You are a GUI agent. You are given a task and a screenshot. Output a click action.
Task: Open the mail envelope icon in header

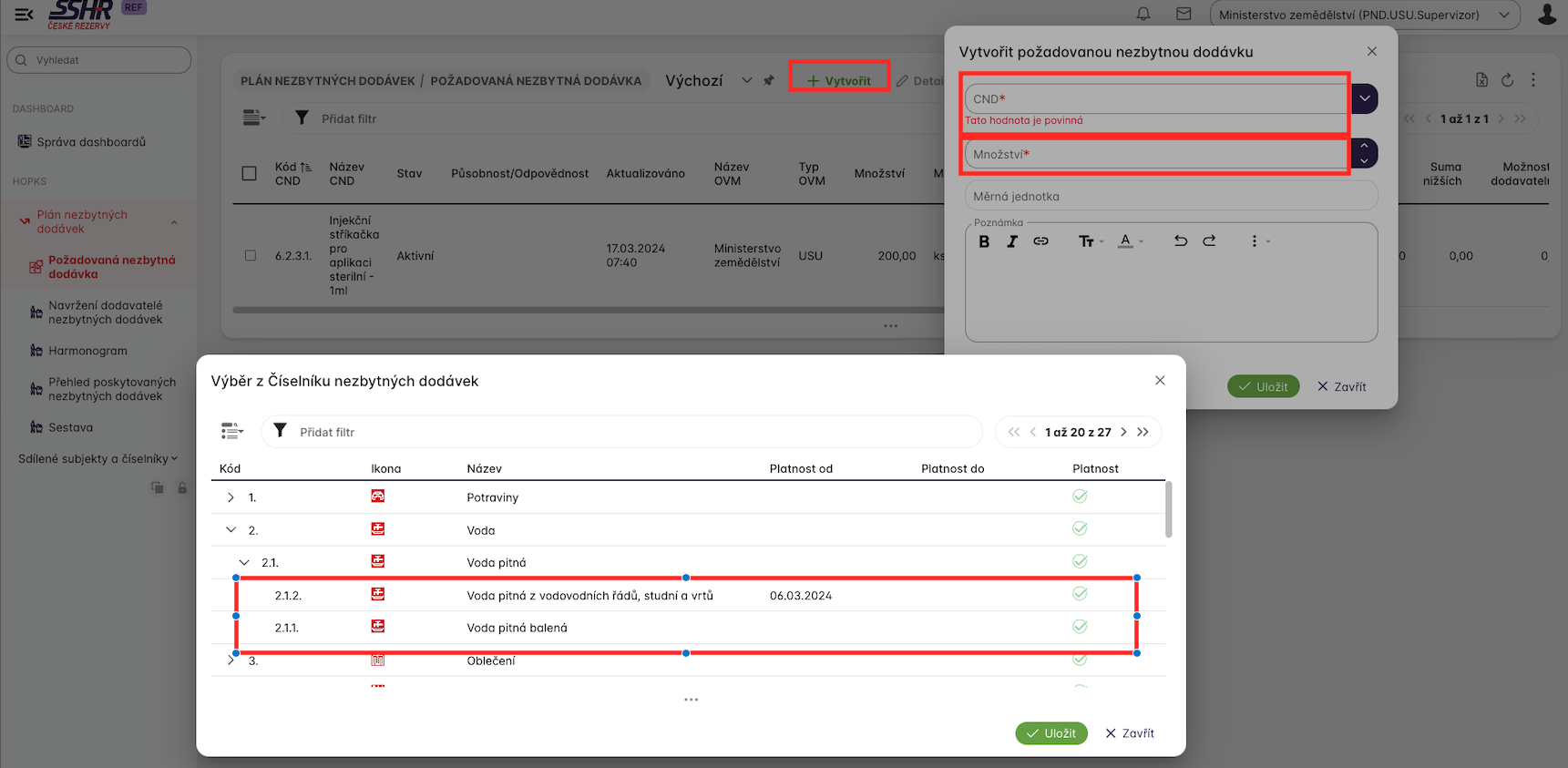coord(1184,14)
